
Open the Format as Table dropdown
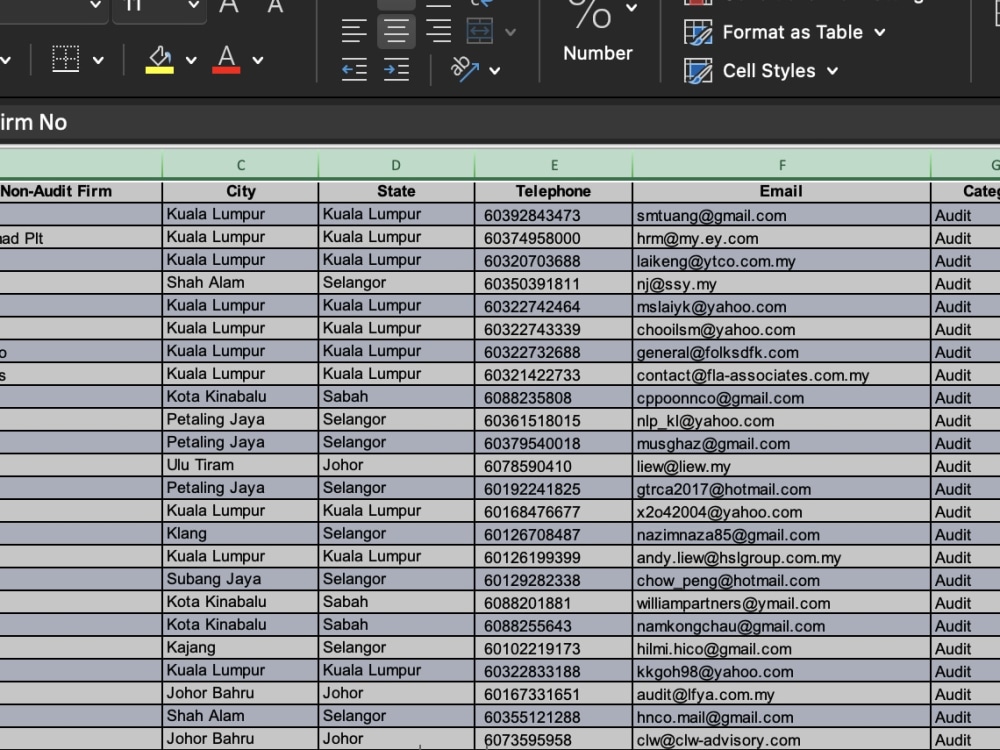point(784,32)
